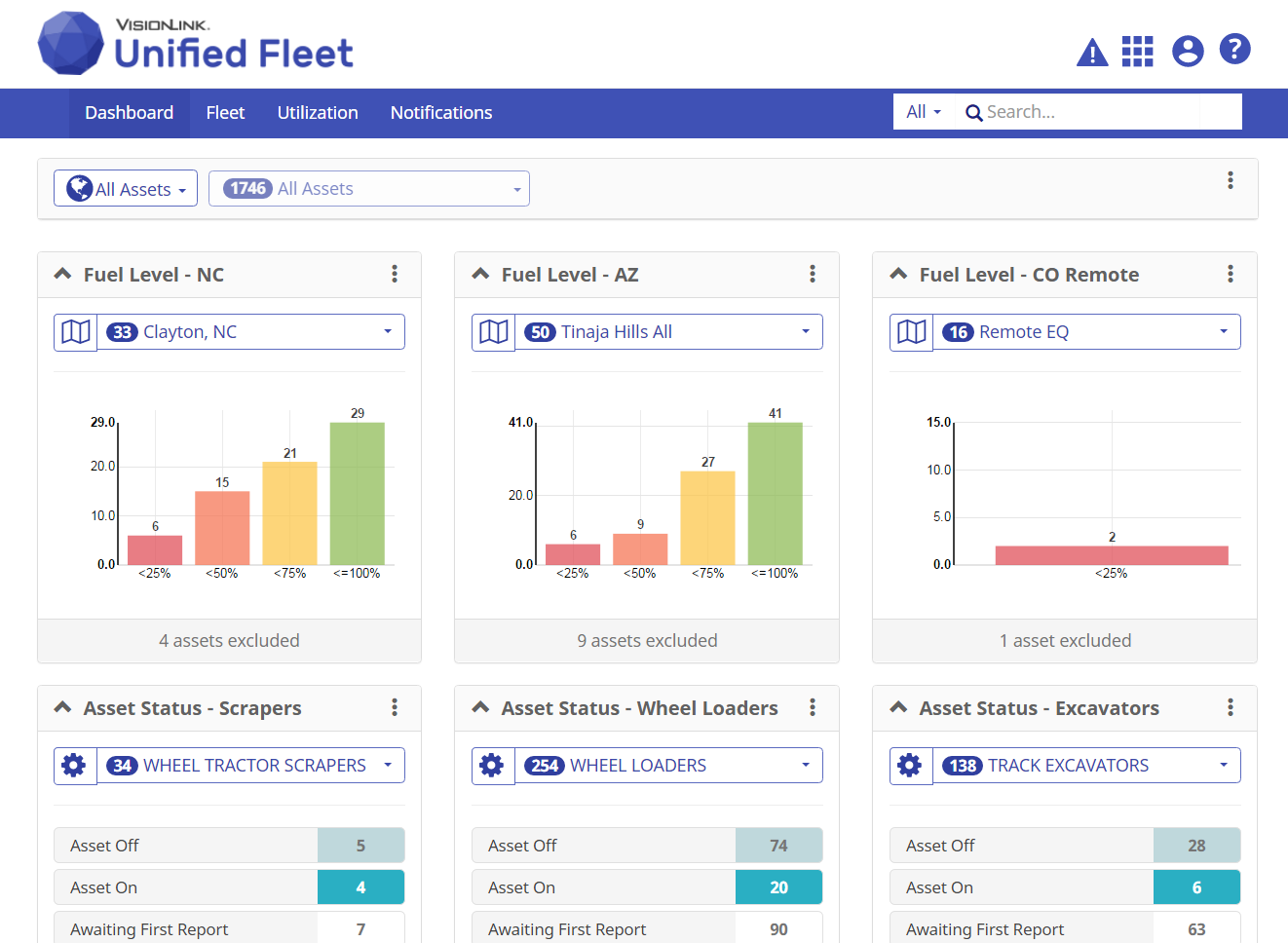
Task: Go to the Utilization tab
Action: [318, 113]
